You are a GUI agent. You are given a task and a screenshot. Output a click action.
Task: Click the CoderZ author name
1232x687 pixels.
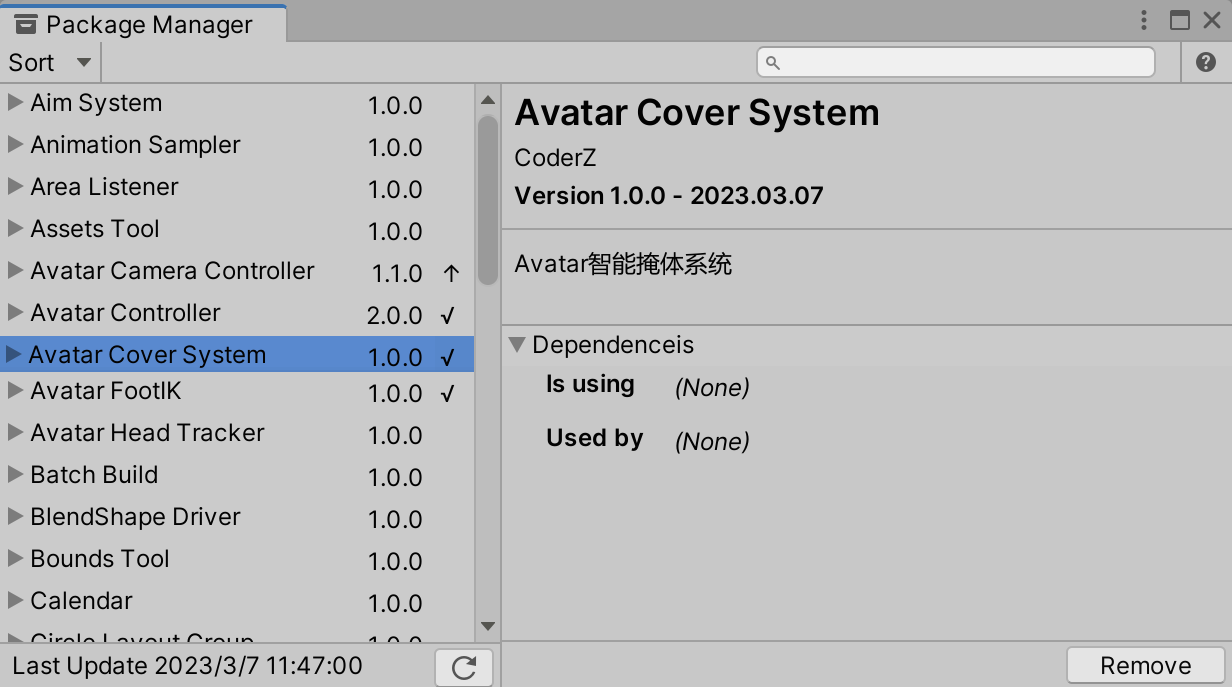[x=555, y=158]
